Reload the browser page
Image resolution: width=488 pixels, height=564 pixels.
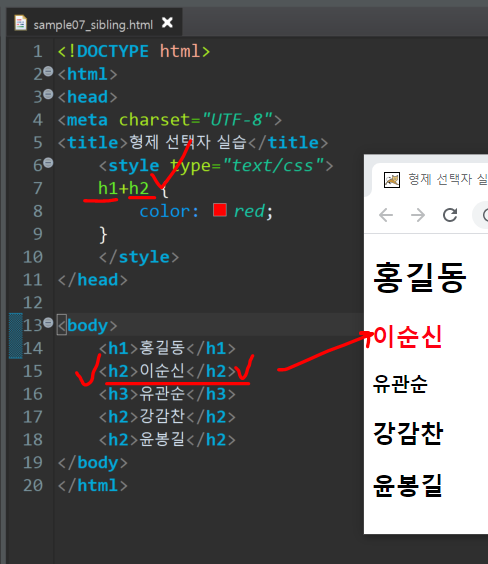coord(450,215)
